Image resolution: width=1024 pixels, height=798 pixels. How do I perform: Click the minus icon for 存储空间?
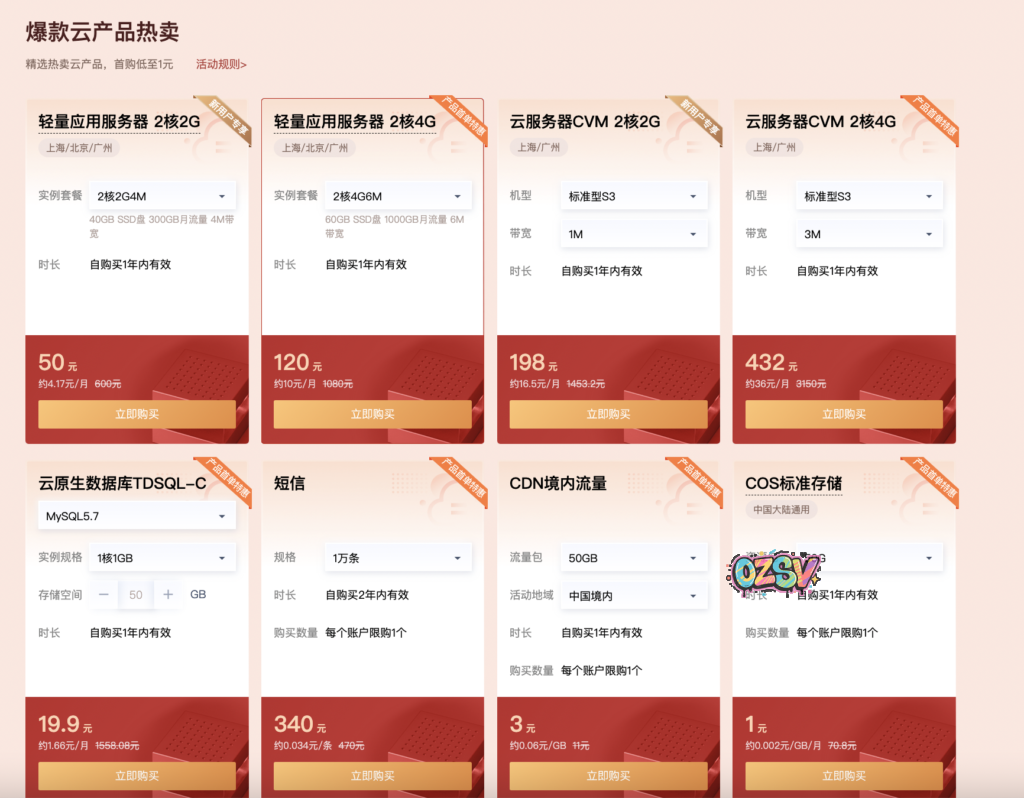(x=104, y=595)
